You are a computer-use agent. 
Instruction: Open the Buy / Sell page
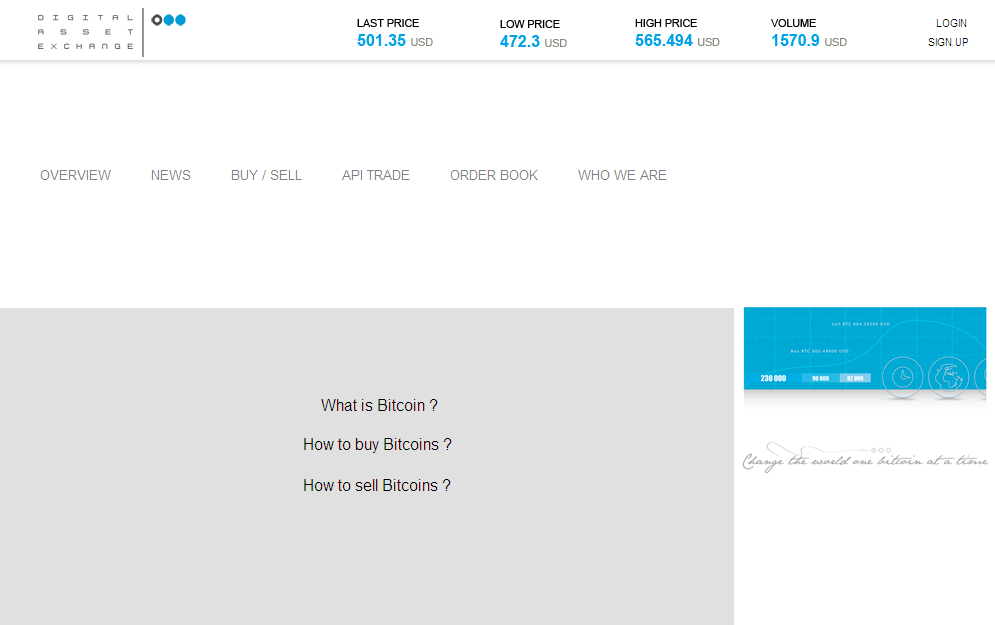coord(266,175)
